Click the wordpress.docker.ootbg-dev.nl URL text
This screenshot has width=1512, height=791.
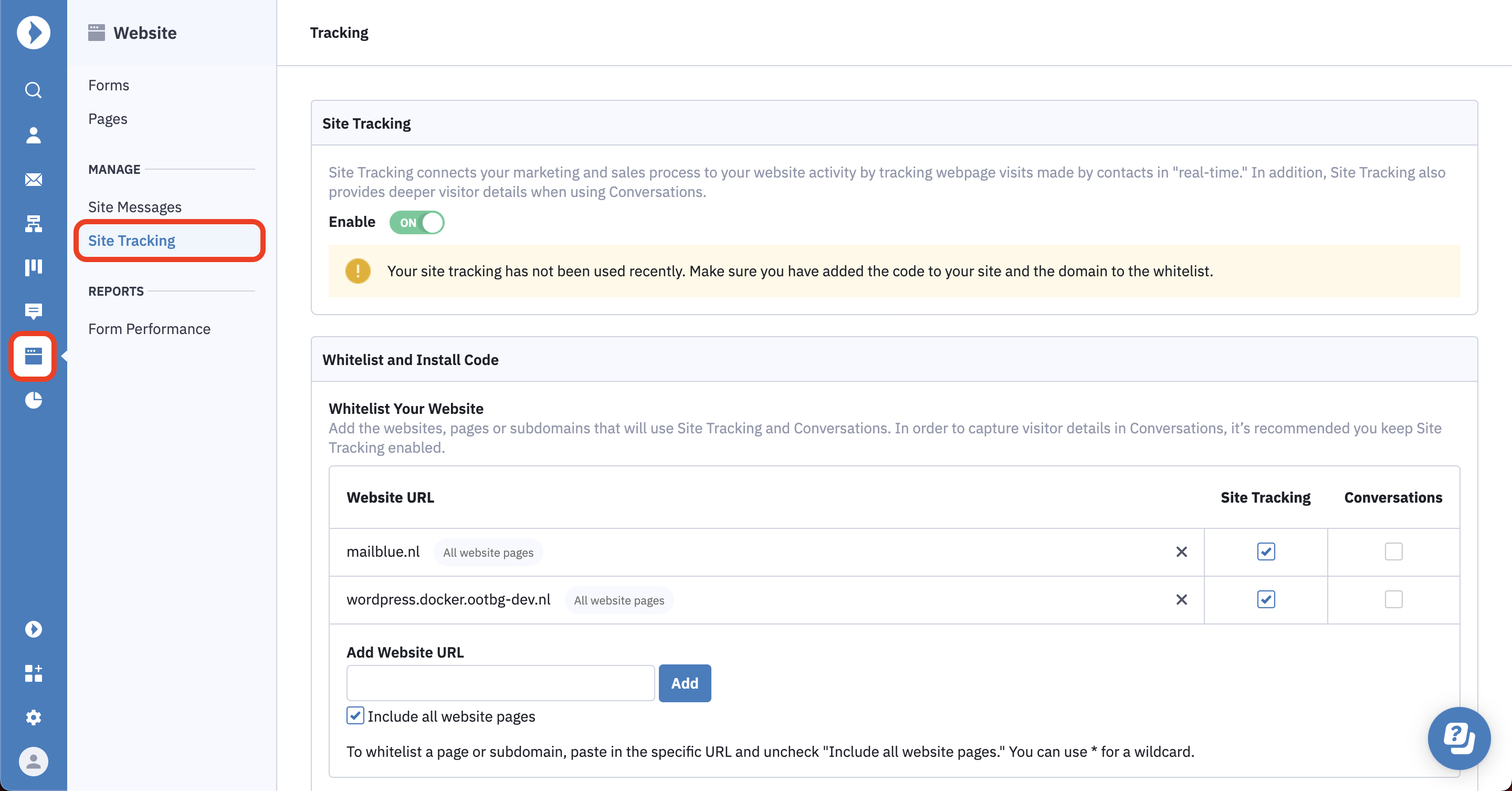(x=448, y=600)
